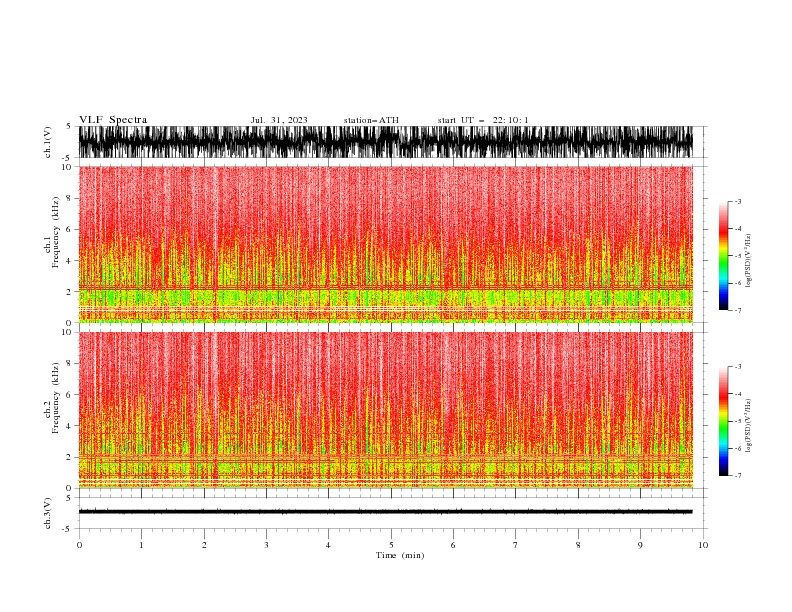Click the ch.2 spectrogram color scale bar

pyautogui.click(x=723, y=421)
